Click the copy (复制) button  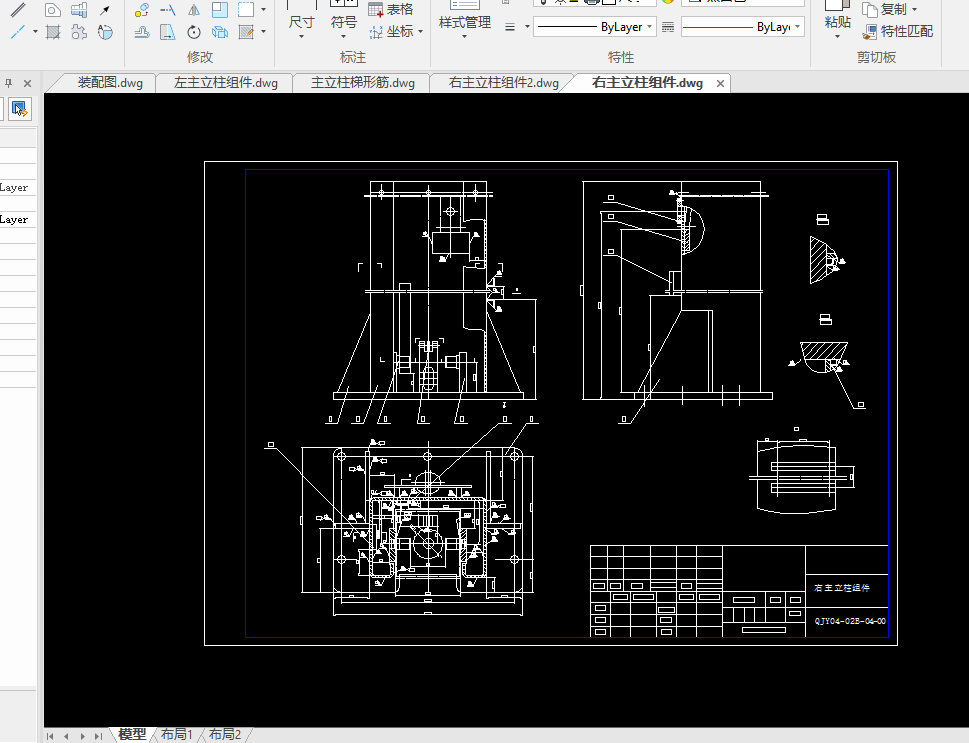click(885, 9)
